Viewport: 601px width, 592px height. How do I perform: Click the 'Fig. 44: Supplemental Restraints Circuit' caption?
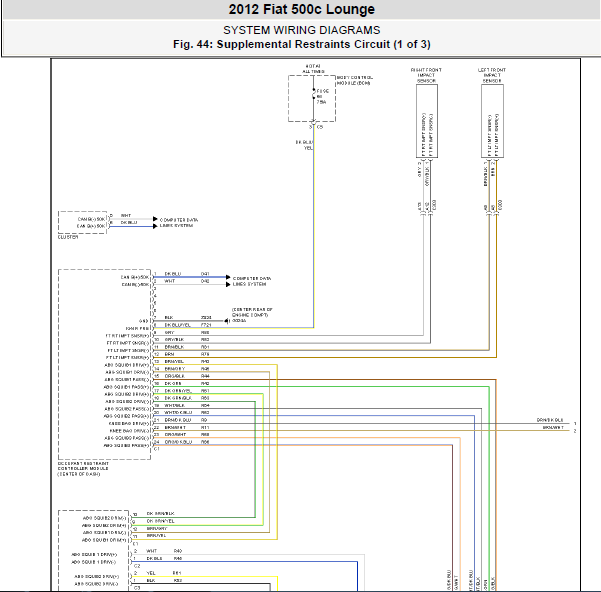click(x=302, y=44)
